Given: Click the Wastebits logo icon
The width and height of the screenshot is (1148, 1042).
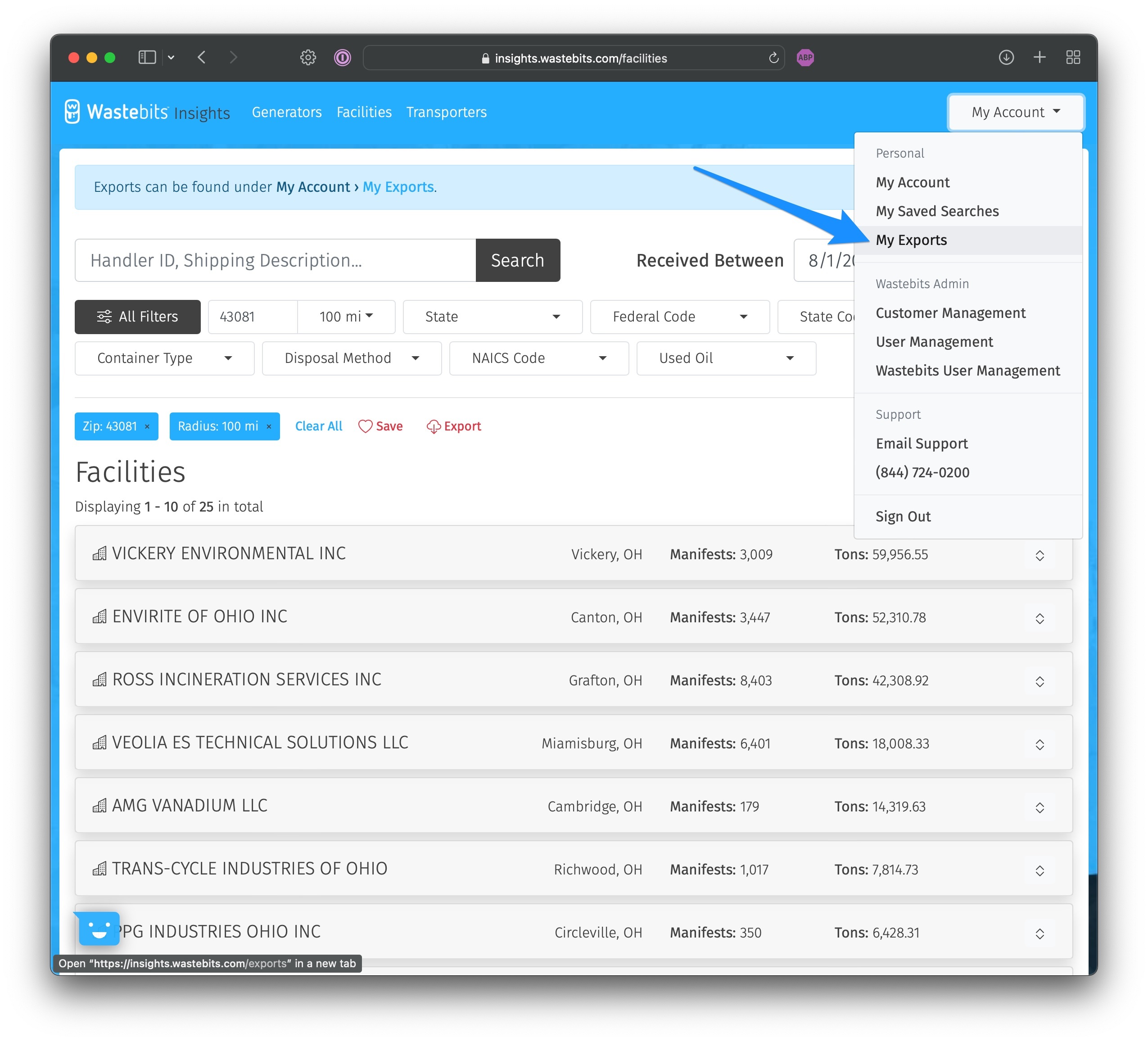Looking at the screenshot, I should click(72, 112).
